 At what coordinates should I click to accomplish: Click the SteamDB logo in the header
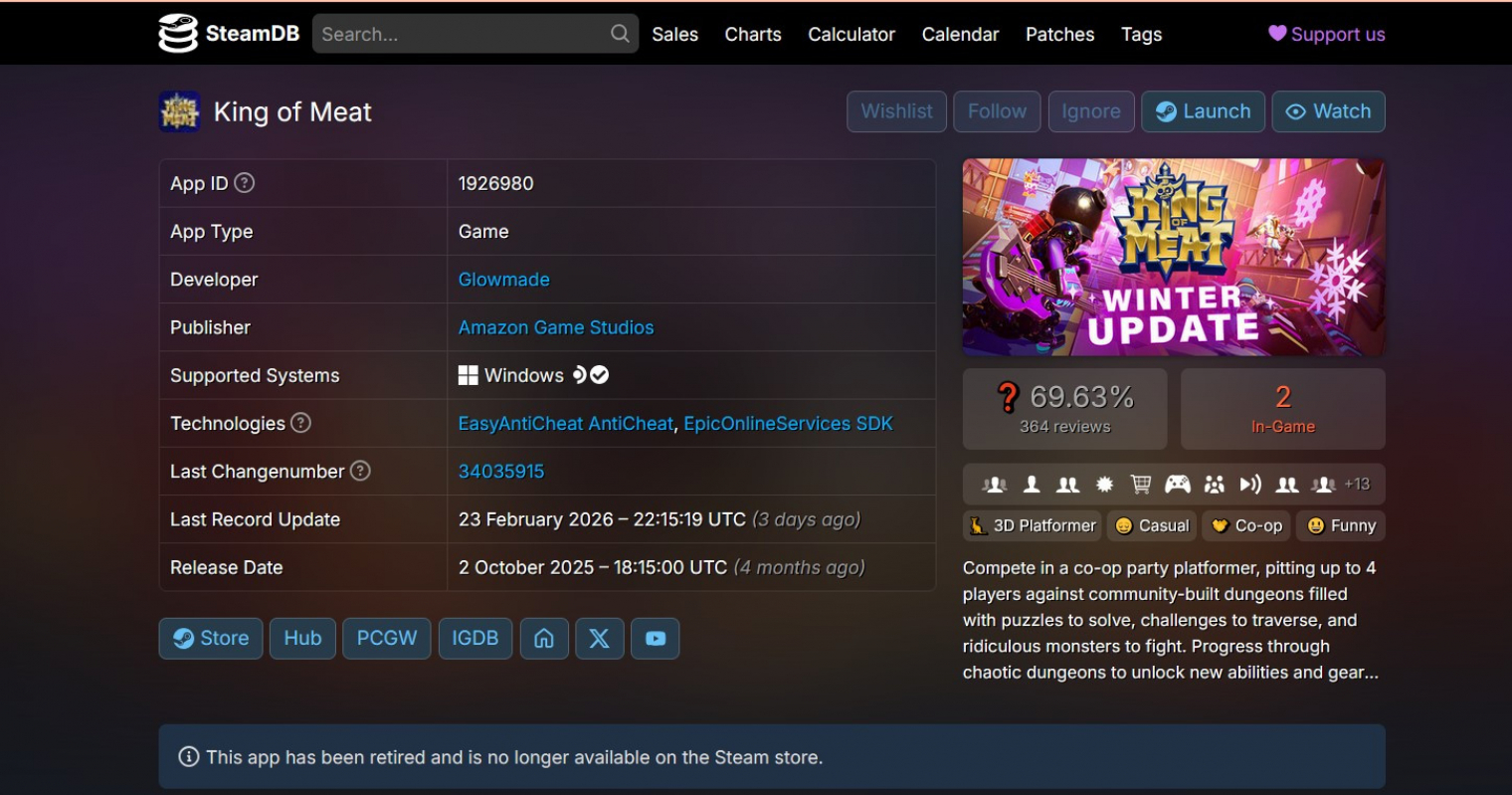coord(229,34)
